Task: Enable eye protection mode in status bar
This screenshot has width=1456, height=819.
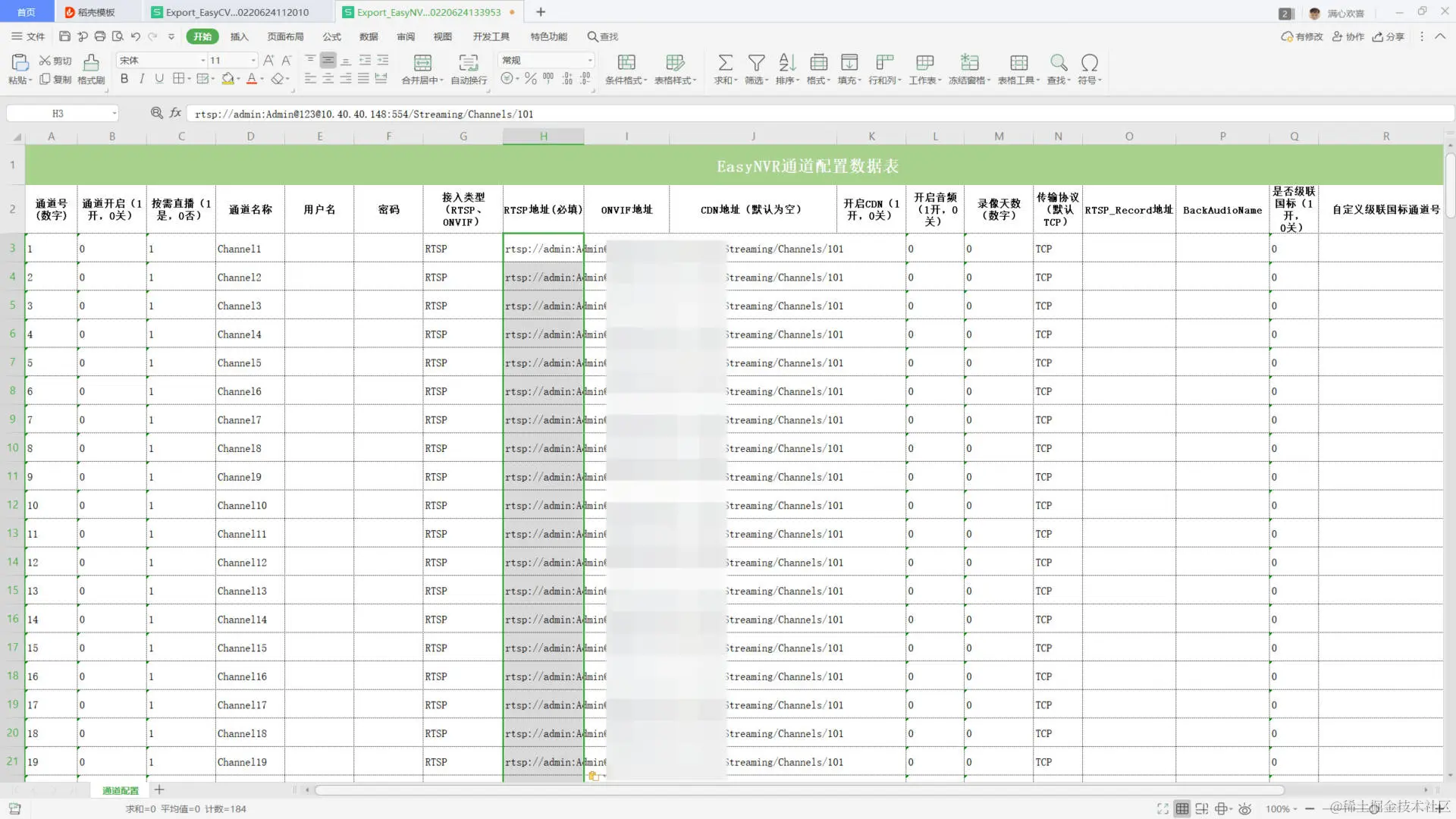Action: (x=1244, y=809)
